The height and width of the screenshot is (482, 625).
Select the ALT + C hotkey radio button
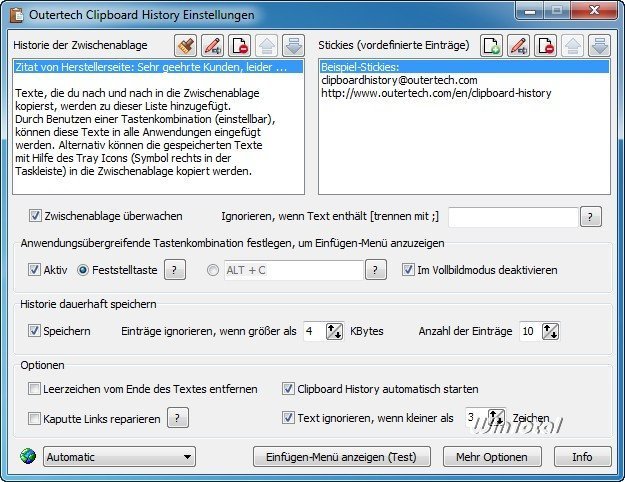pos(213,270)
